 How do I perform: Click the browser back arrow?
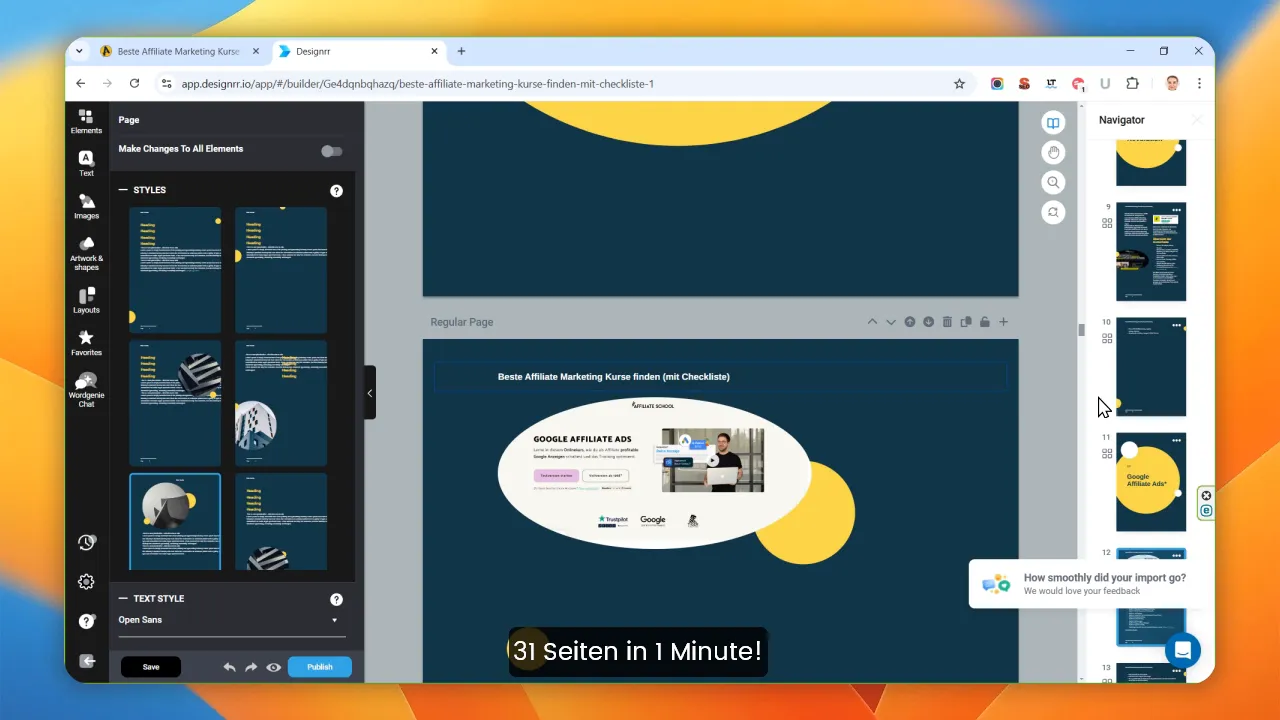coord(81,84)
